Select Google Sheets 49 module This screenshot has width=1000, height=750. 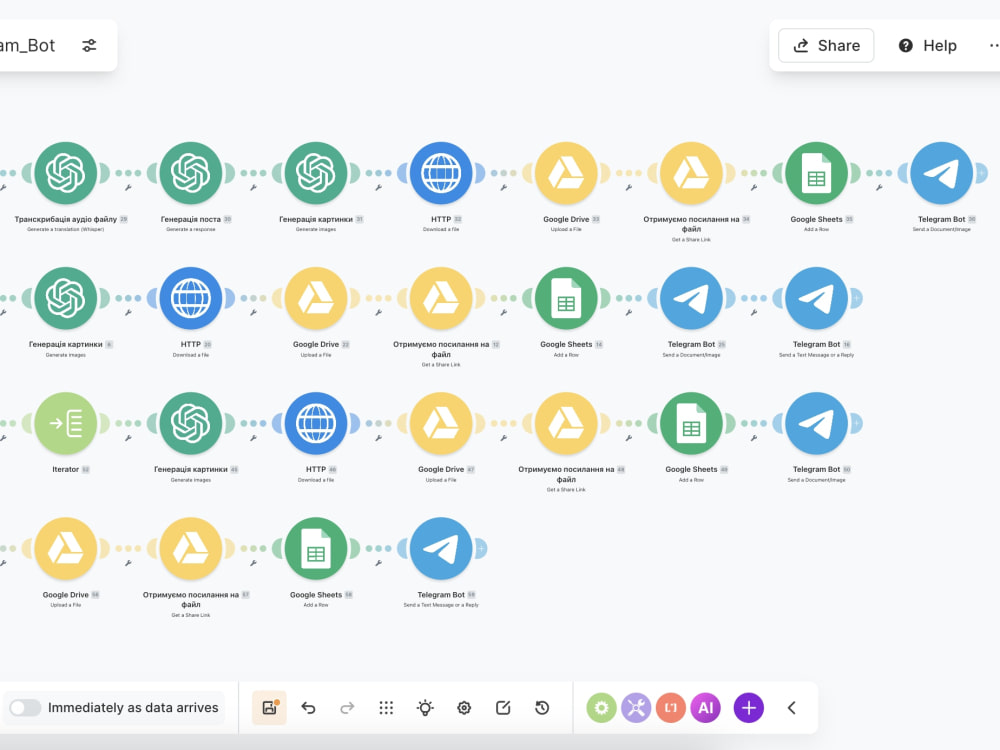(x=691, y=423)
